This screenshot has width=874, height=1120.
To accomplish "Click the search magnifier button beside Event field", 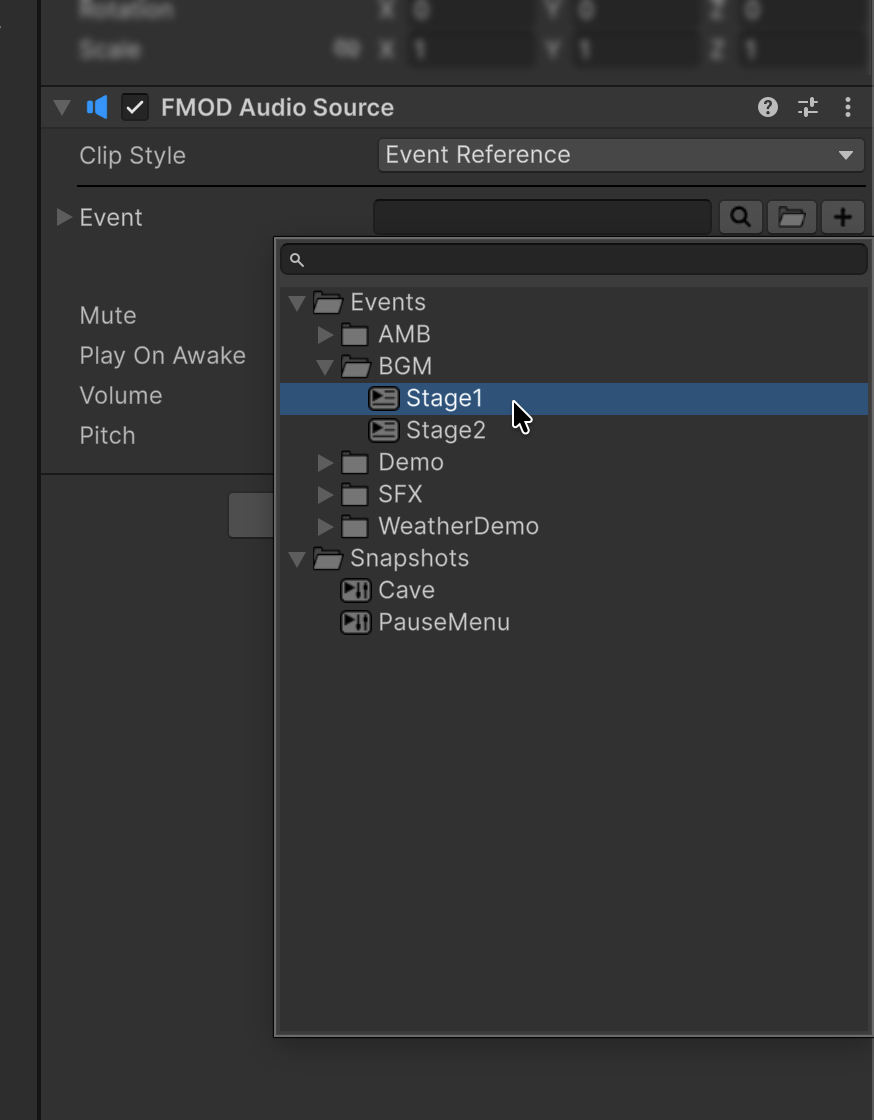I will coord(740,216).
